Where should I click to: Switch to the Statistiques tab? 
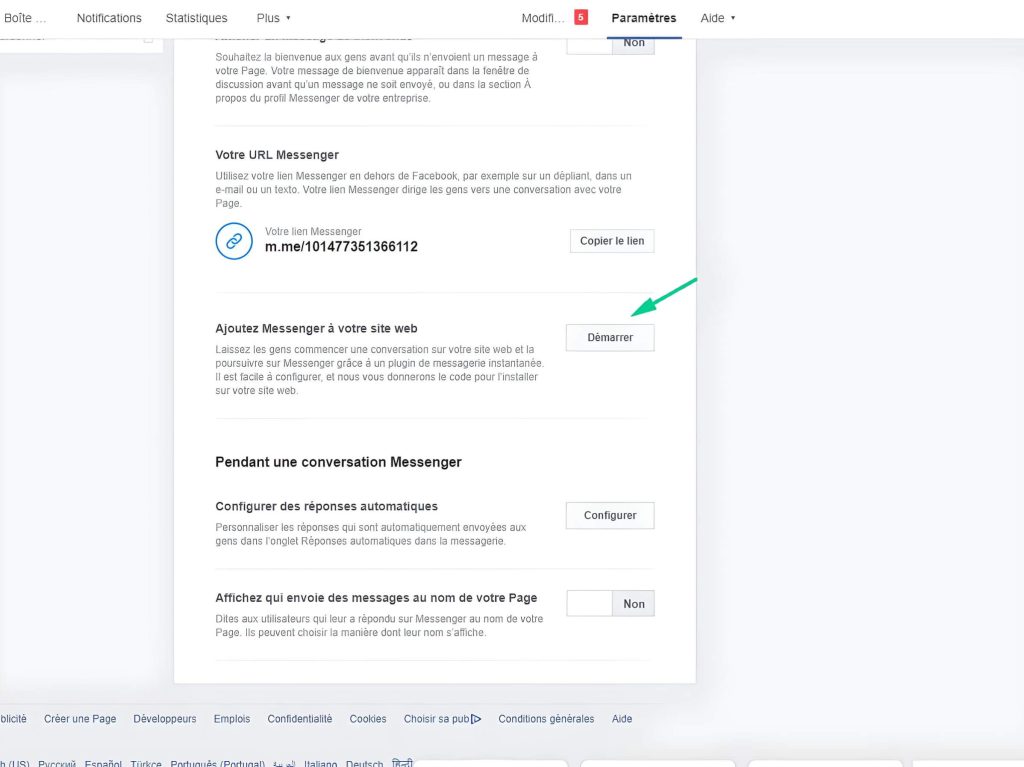tap(196, 18)
